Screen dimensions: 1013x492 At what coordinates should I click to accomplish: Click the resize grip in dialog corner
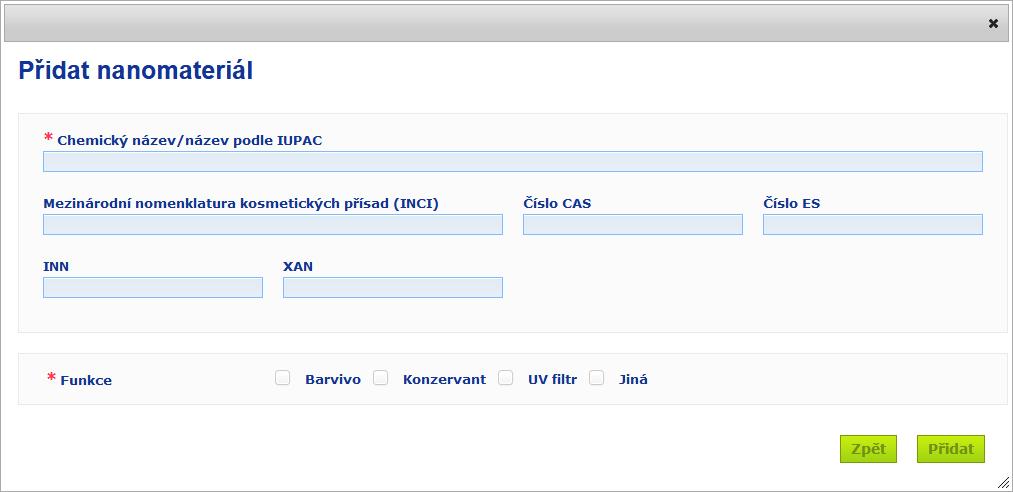[x=1003, y=482]
